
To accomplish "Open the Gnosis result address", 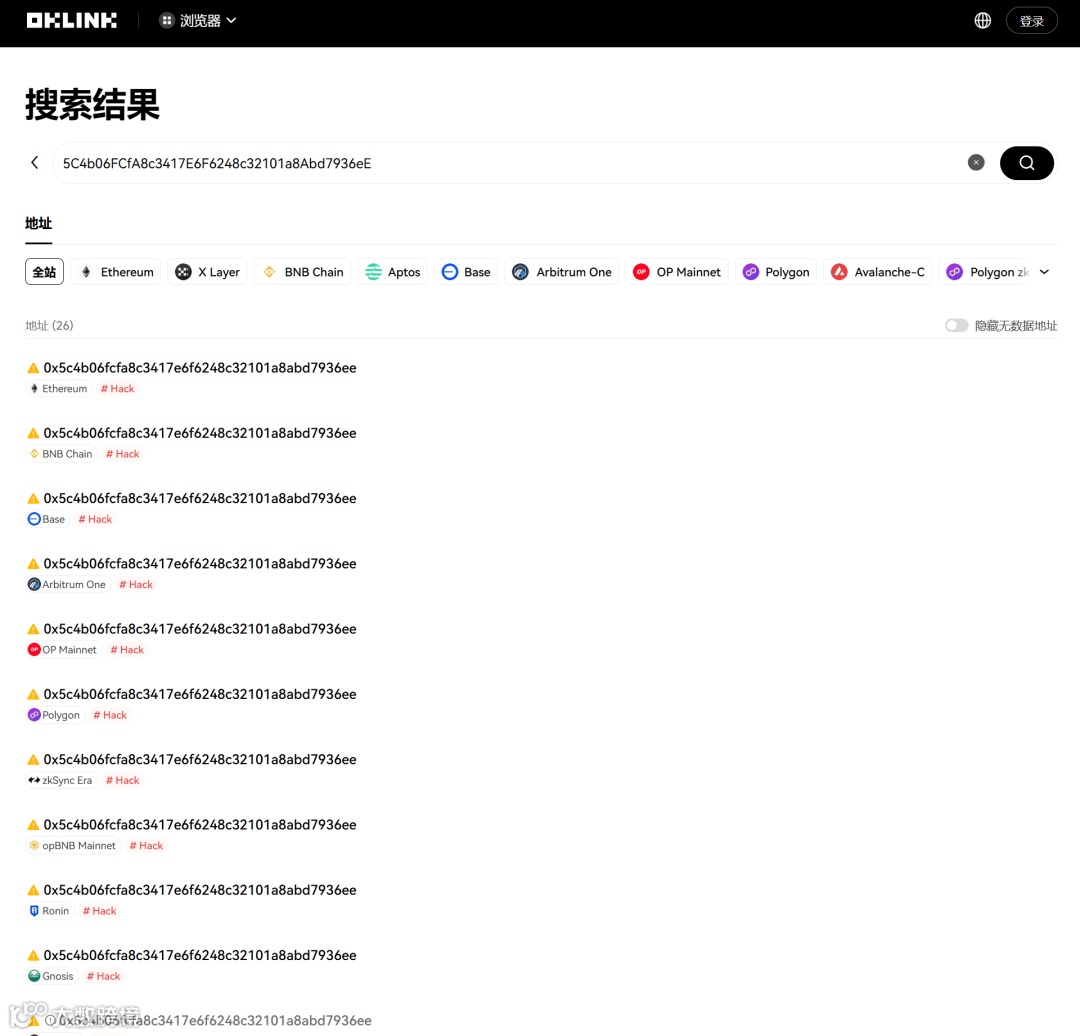I will (200, 955).
